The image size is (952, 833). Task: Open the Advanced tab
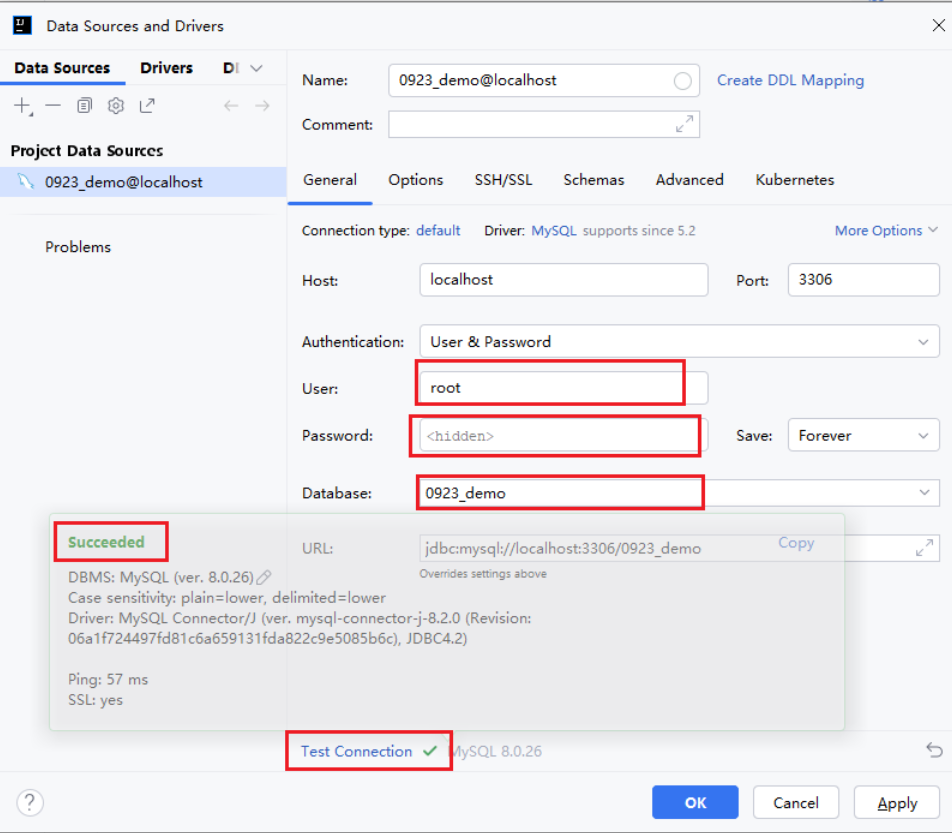(690, 180)
